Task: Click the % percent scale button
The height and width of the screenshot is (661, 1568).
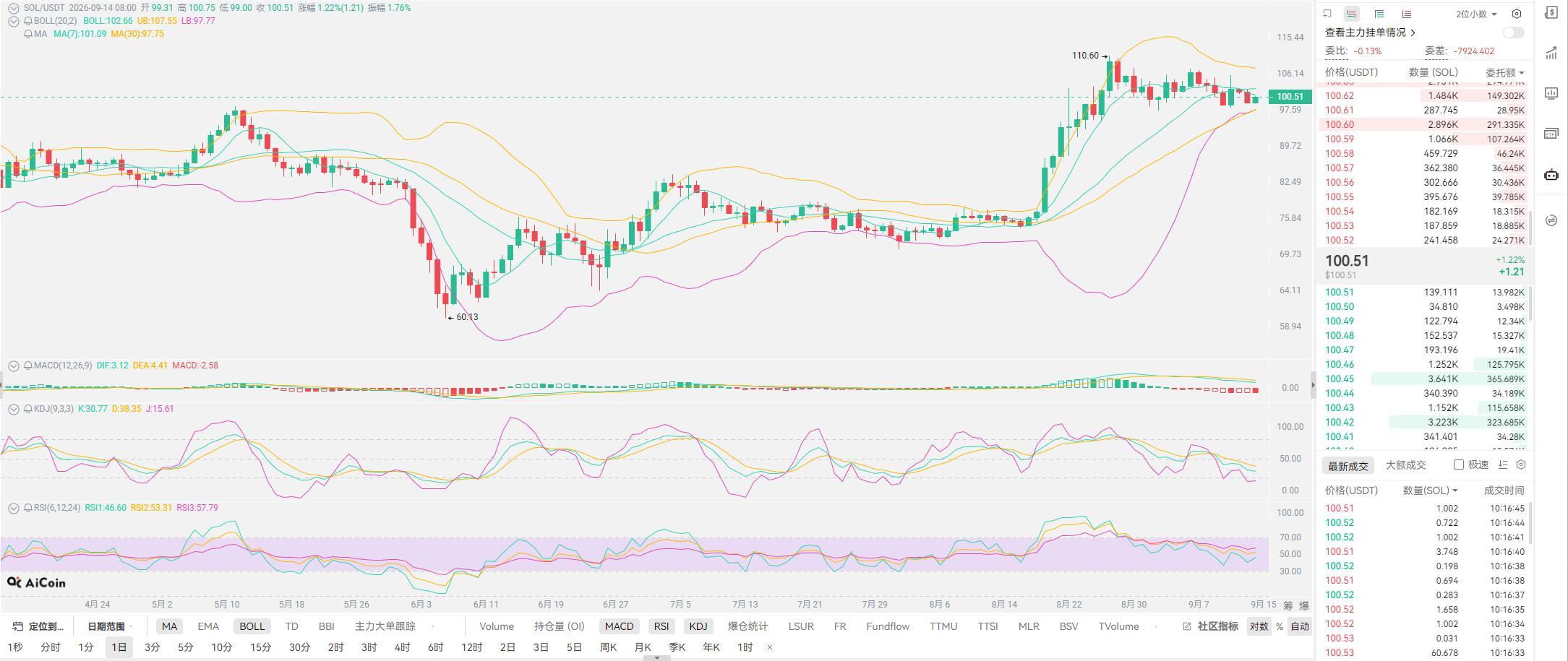Action: point(1279,626)
